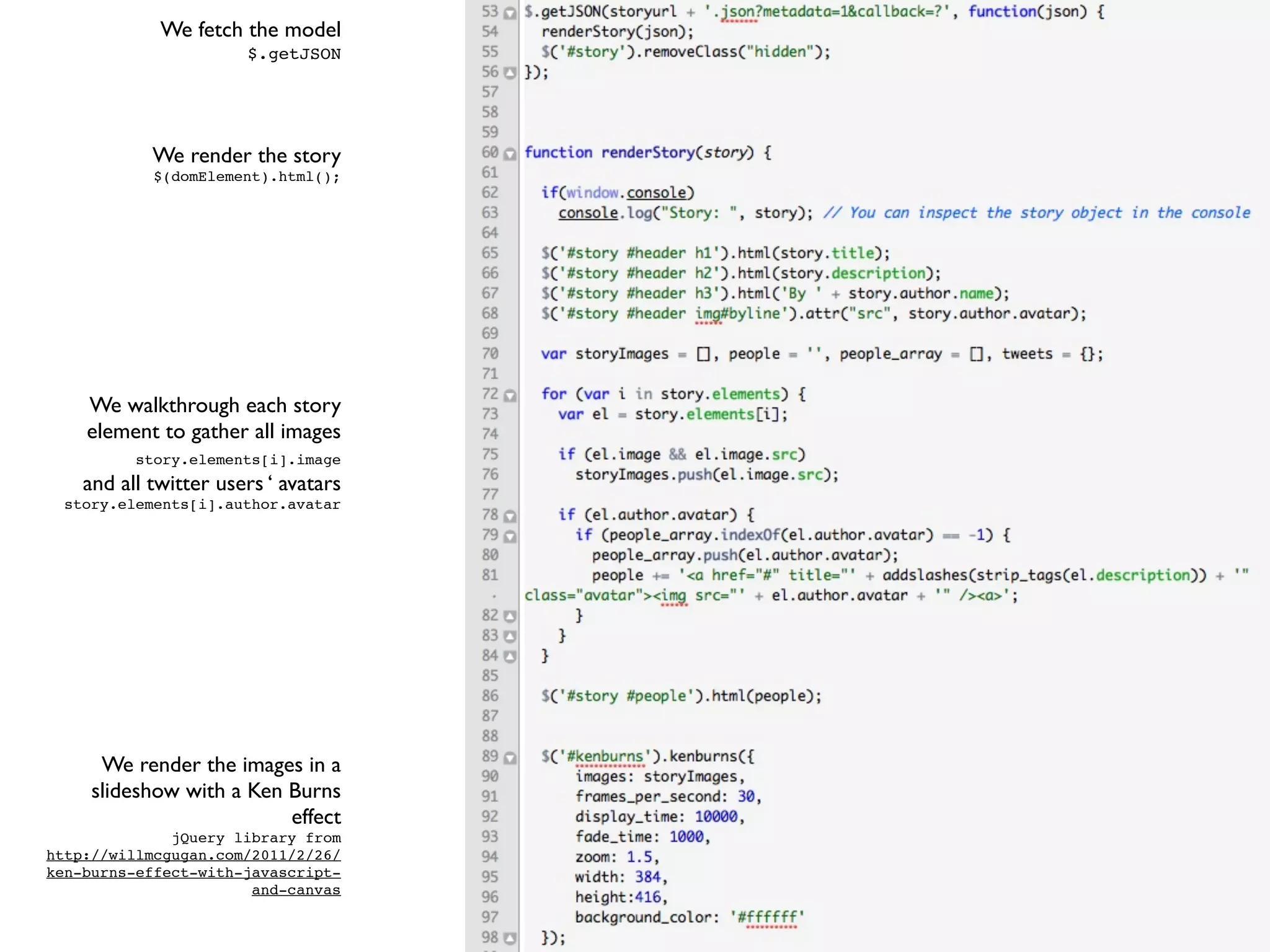Click 'function renderStory(story)' declaration
Viewport: 1270px width, 952px height.
(x=639, y=152)
